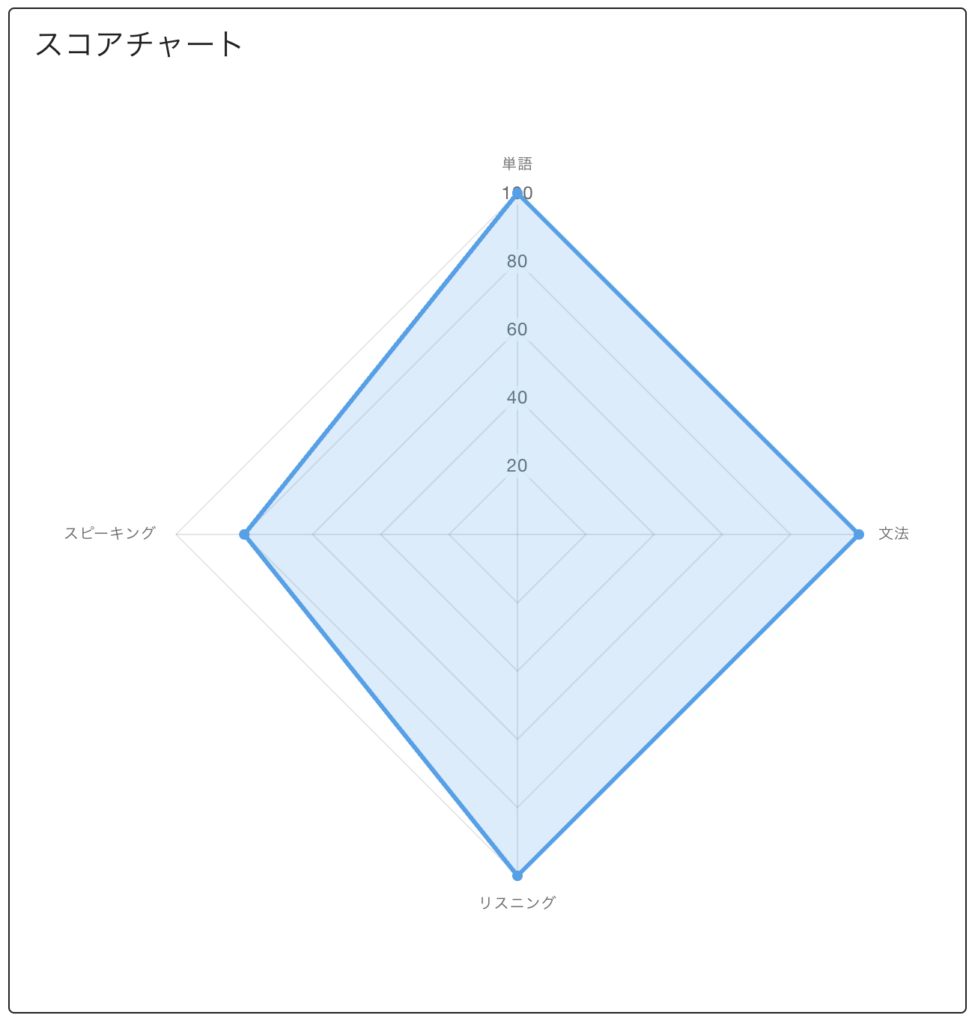Select the 単語 axis label

click(517, 163)
